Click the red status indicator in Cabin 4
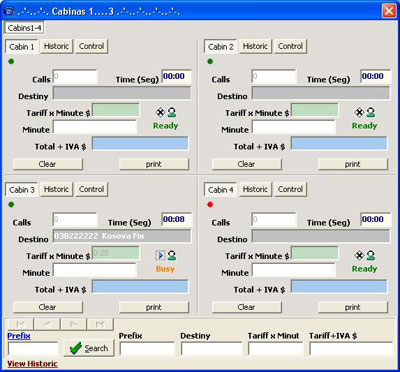 tap(210, 205)
